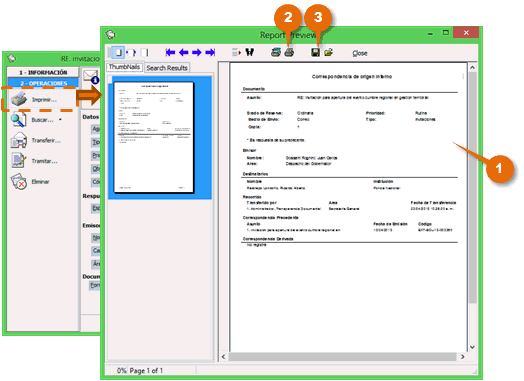This screenshot has width=524, height=381.
Task: Switch to the ThumbNails tab
Action: [124, 67]
